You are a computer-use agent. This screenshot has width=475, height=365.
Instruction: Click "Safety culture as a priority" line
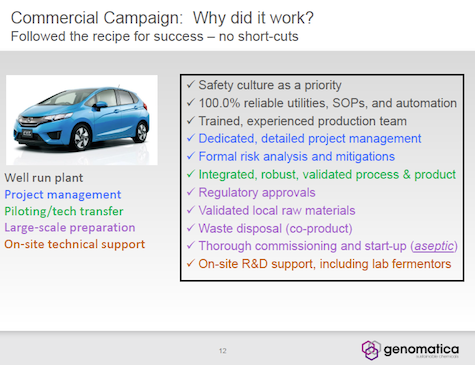pos(270,85)
